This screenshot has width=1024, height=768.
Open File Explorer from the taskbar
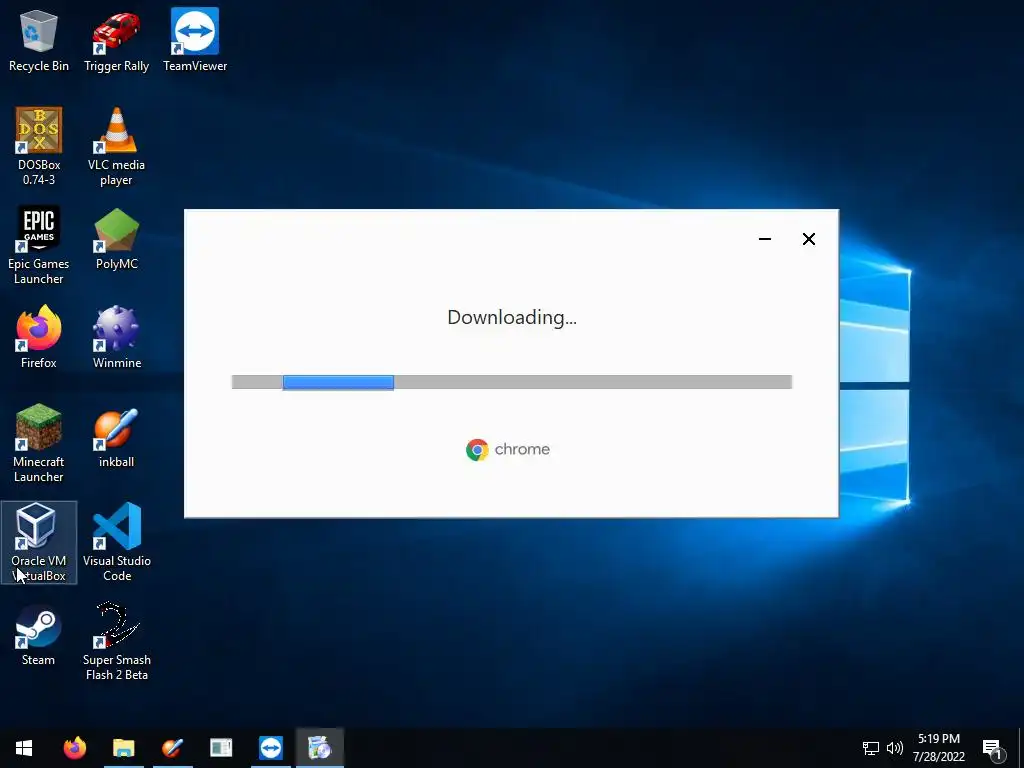123,748
